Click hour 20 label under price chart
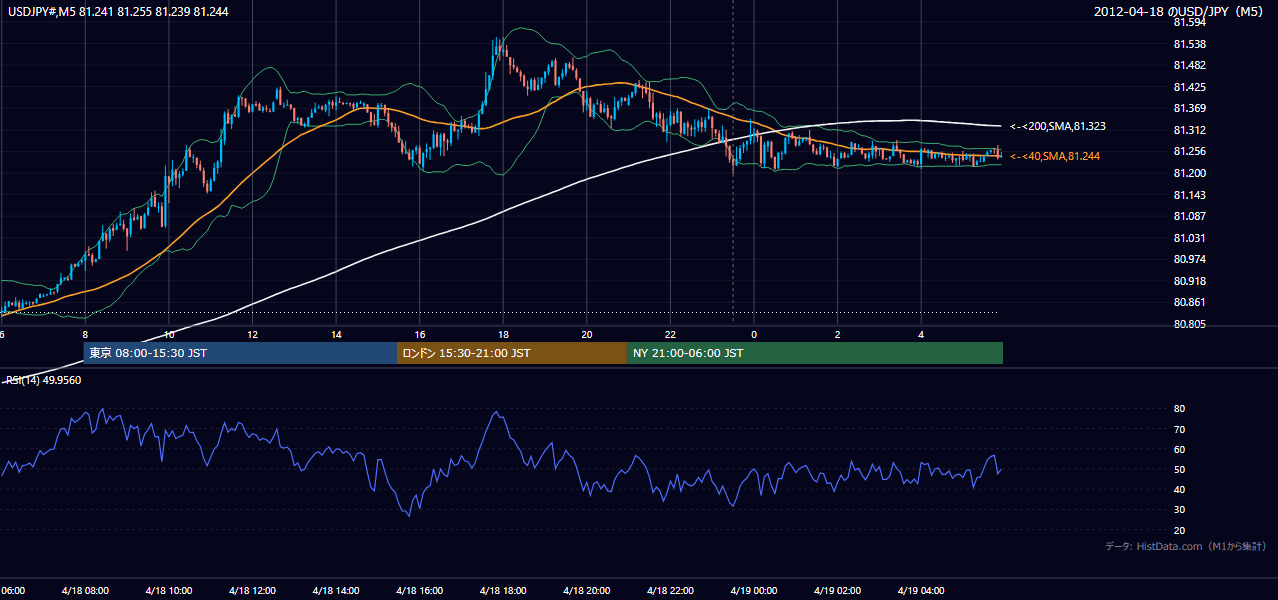 pos(587,335)
